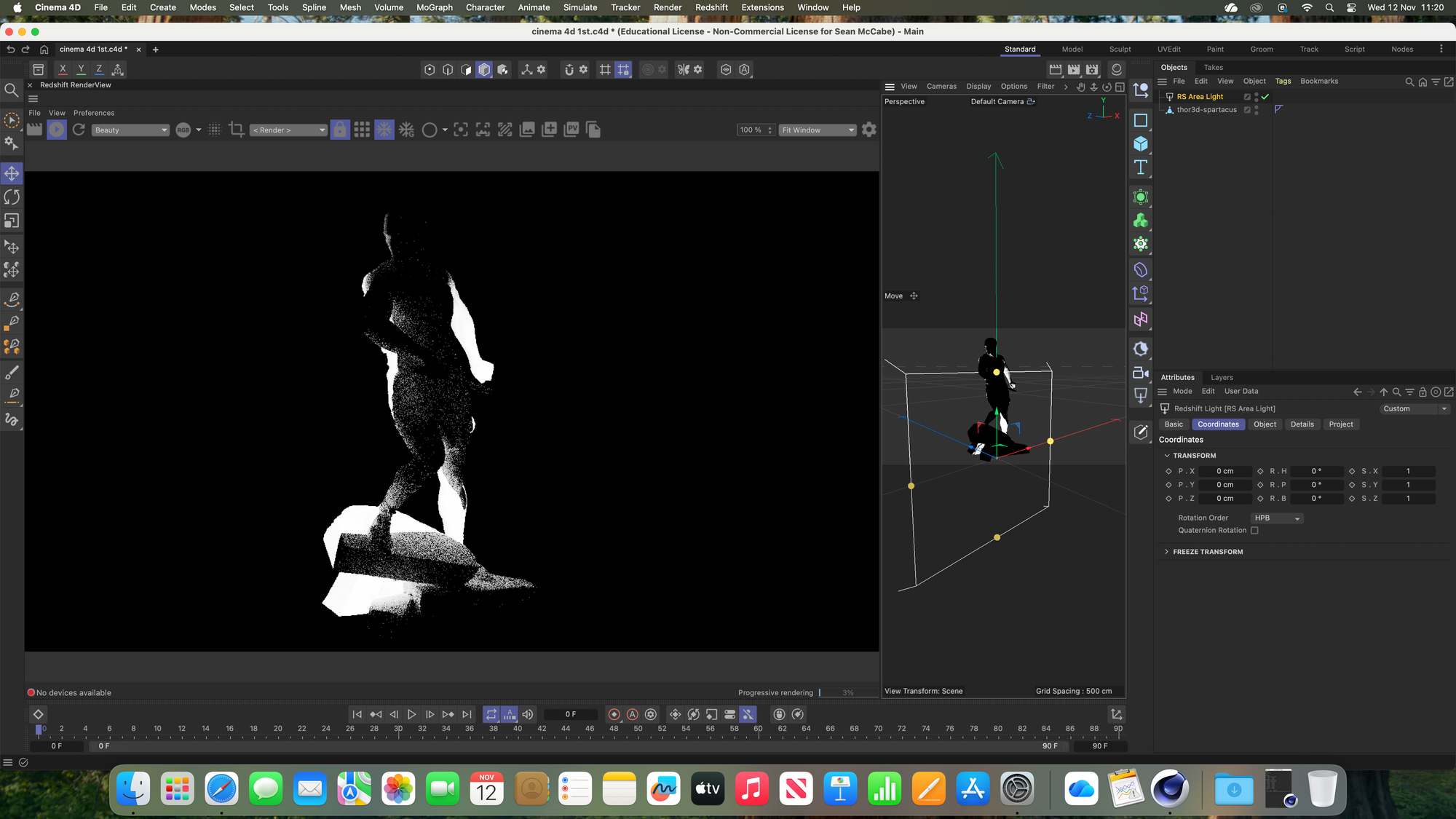Select the Scale tool in left toolbar
The image size is (1456, 819).
point(12,221)
